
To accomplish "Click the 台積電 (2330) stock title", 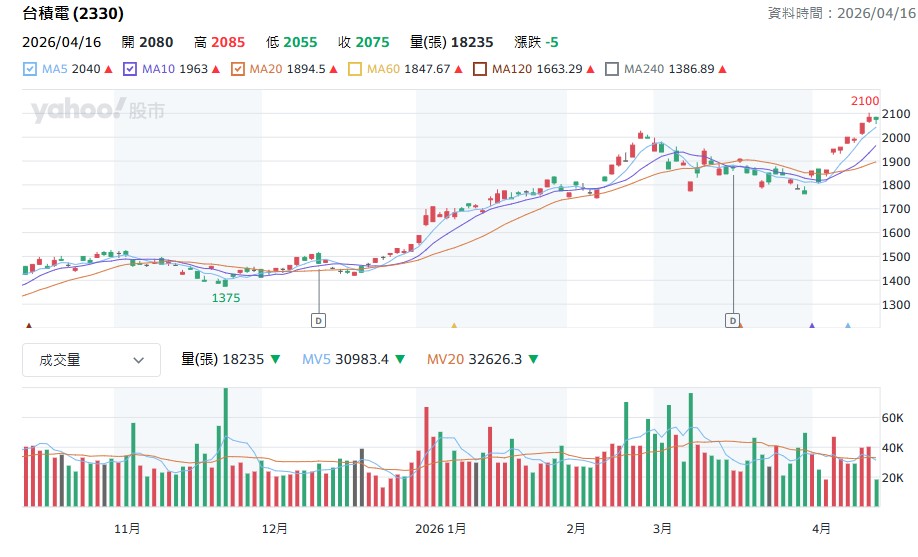I will point(74,14).
